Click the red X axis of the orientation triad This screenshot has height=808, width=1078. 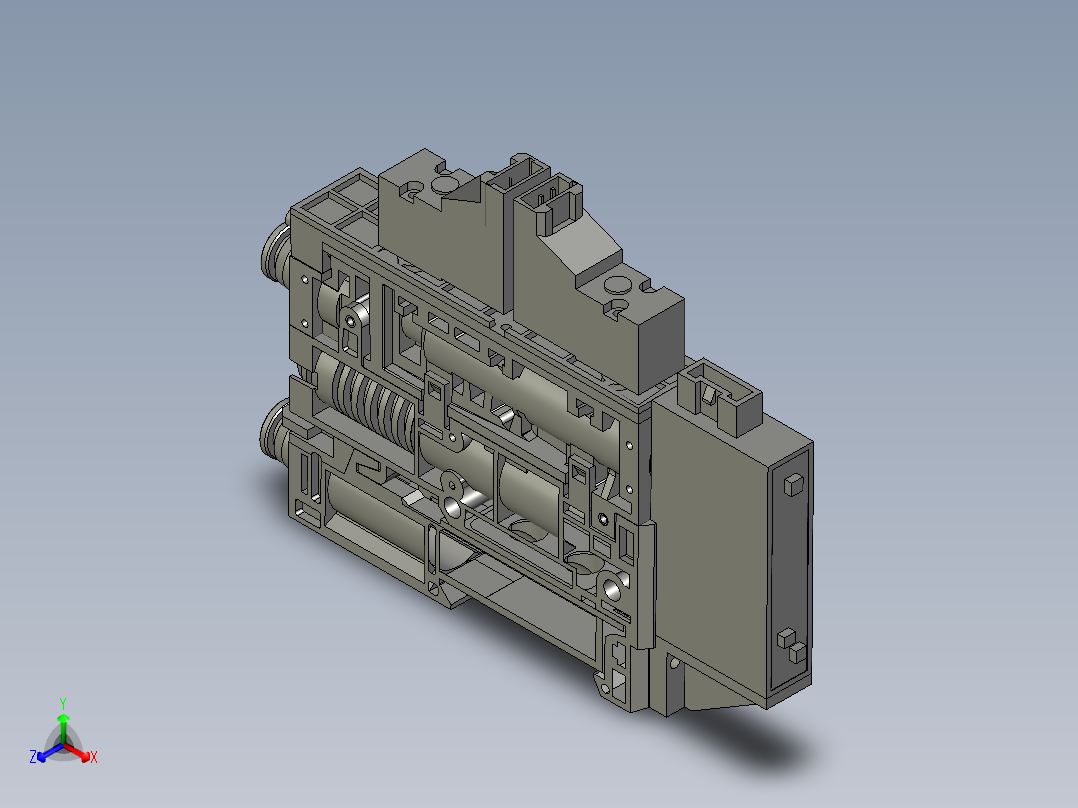(x=77, y=751)
